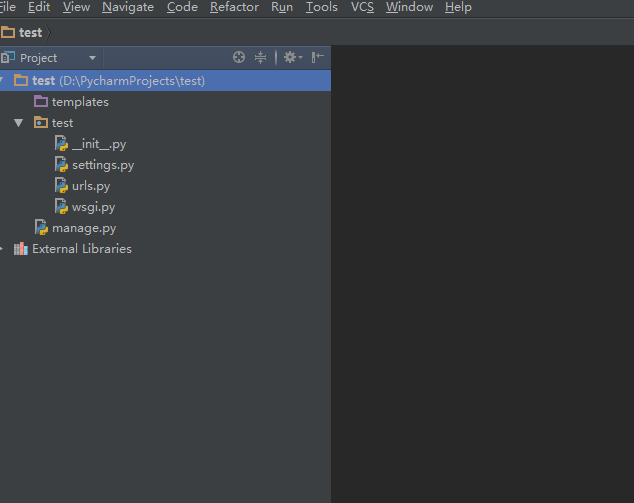Open the Edit menu
Image resolution: width=634 pixels, height=503 pixels.
click(x=39, y=7)
